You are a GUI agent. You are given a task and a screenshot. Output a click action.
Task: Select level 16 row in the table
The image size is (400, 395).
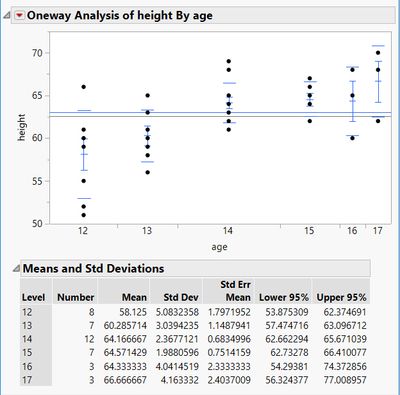click(195, 366)
